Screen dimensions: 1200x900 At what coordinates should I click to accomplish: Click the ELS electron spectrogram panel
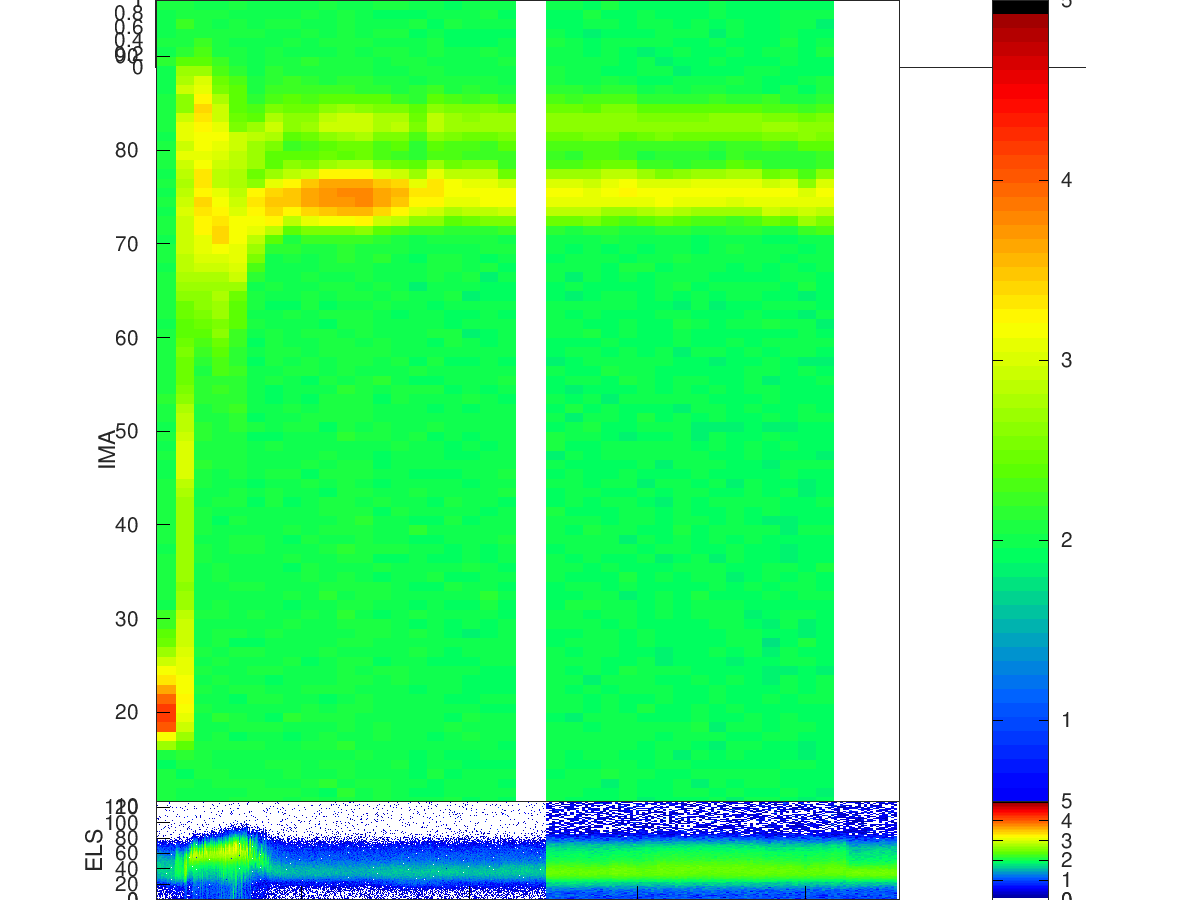tap(527, 849)
